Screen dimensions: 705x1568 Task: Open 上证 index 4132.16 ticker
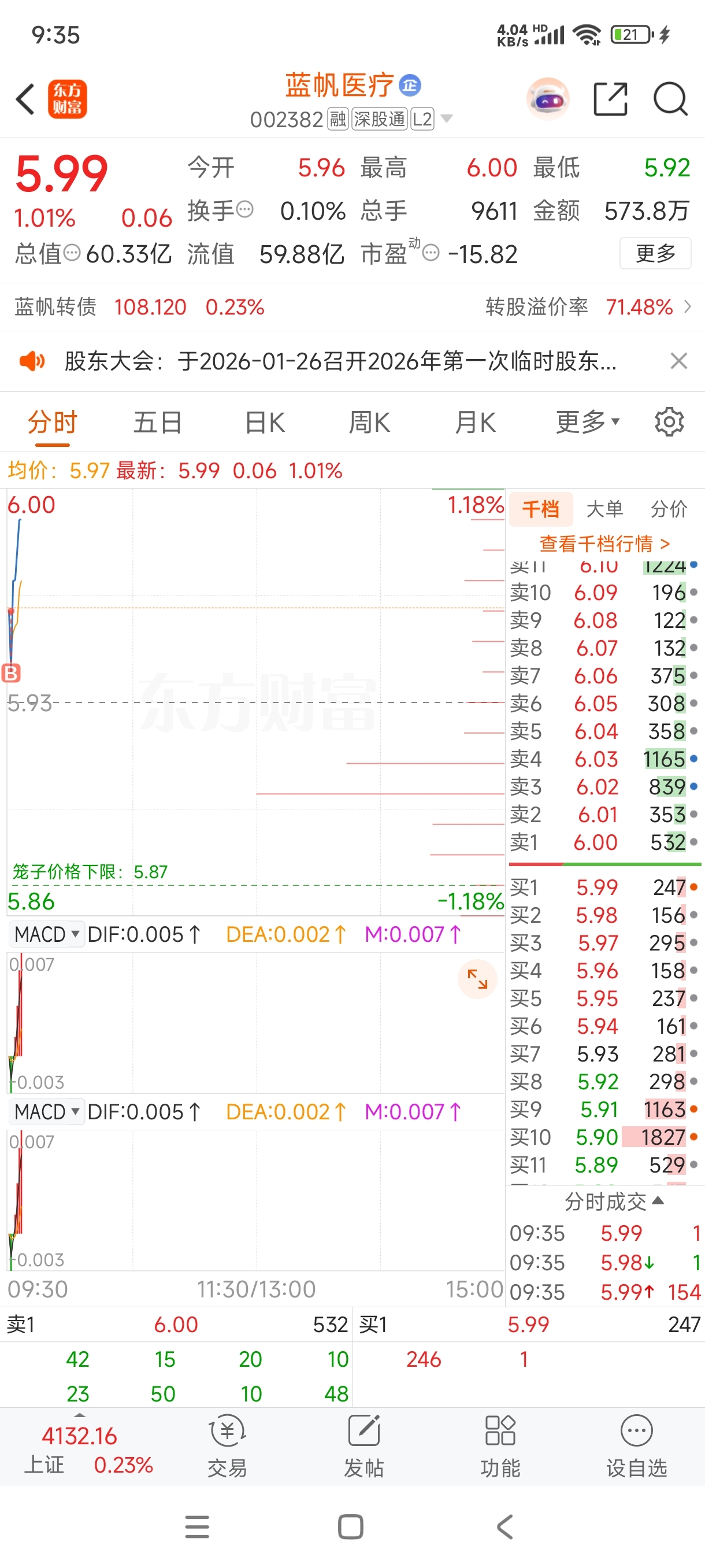(88, 1451)
